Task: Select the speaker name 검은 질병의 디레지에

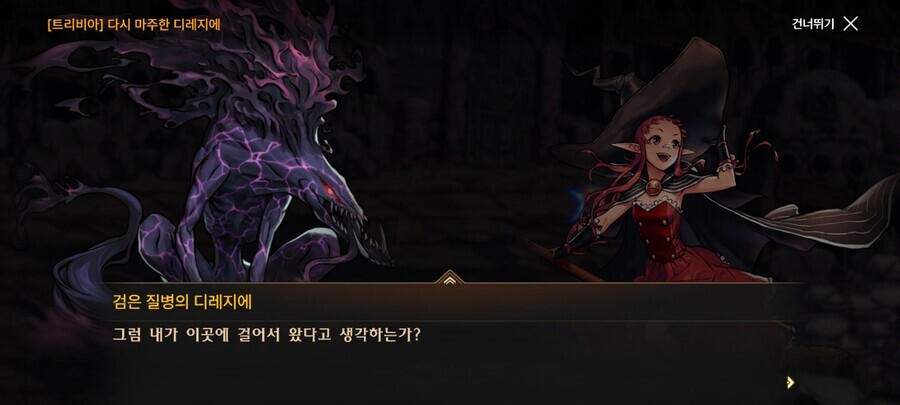Action: [182, 302]
